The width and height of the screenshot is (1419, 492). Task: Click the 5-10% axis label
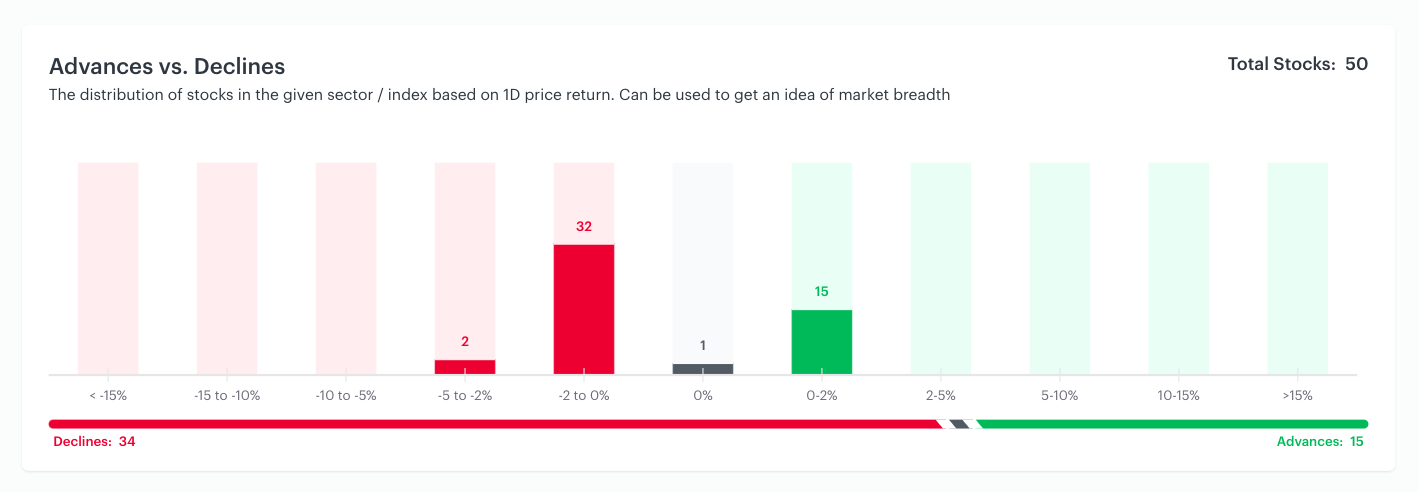click(1060, 396)
